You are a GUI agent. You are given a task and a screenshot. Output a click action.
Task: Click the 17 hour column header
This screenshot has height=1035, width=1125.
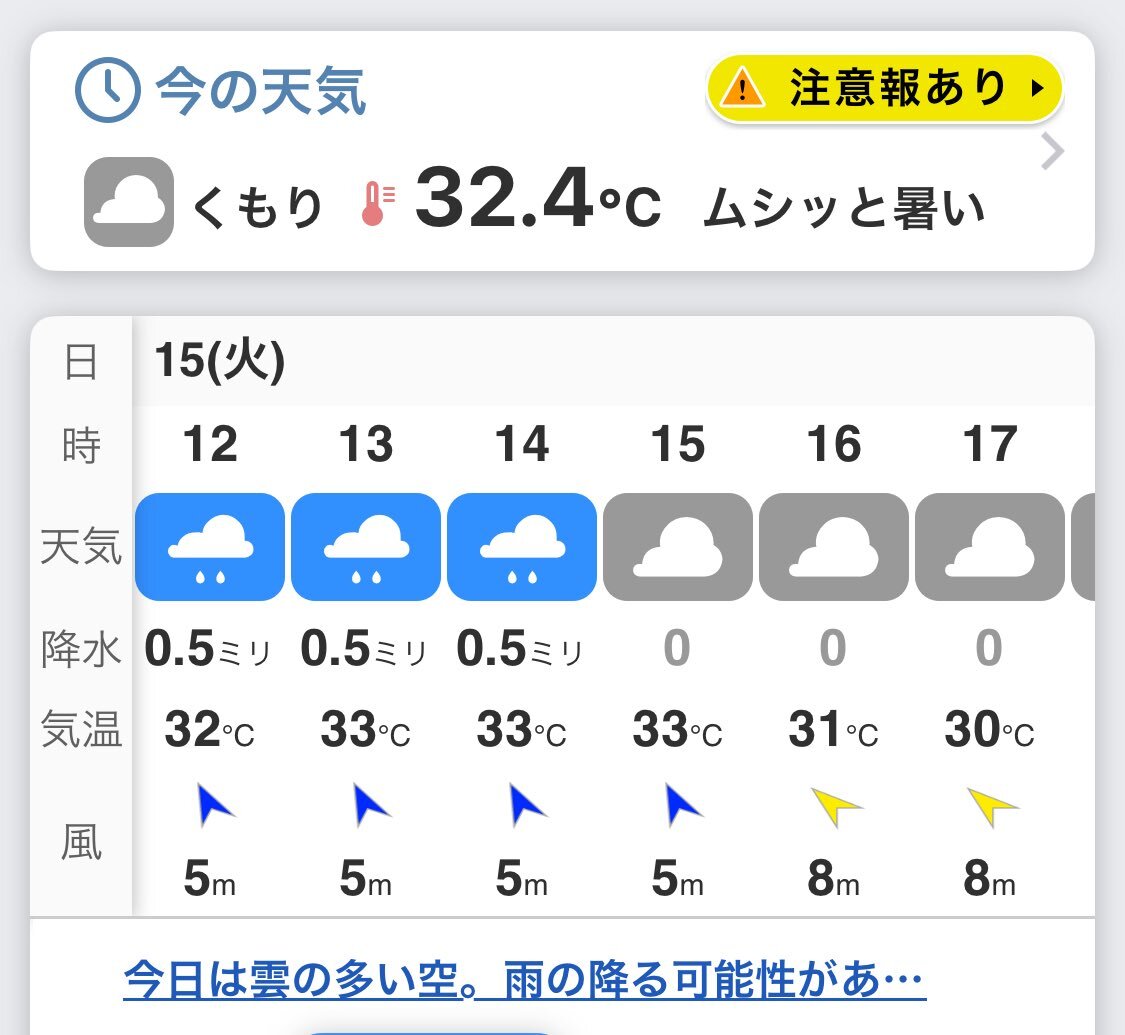[989, 444]
